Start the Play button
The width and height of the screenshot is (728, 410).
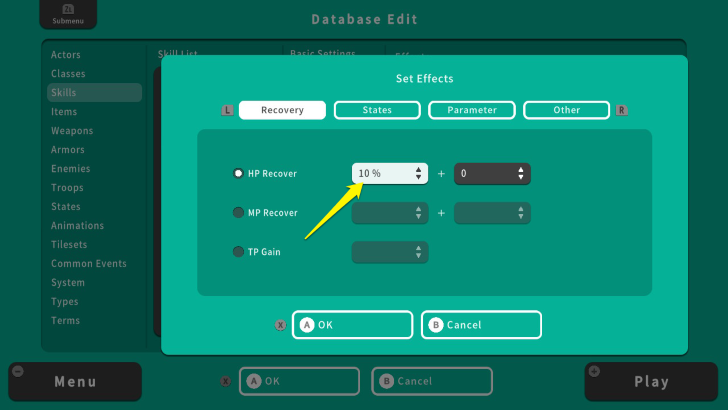click(651, 382)
